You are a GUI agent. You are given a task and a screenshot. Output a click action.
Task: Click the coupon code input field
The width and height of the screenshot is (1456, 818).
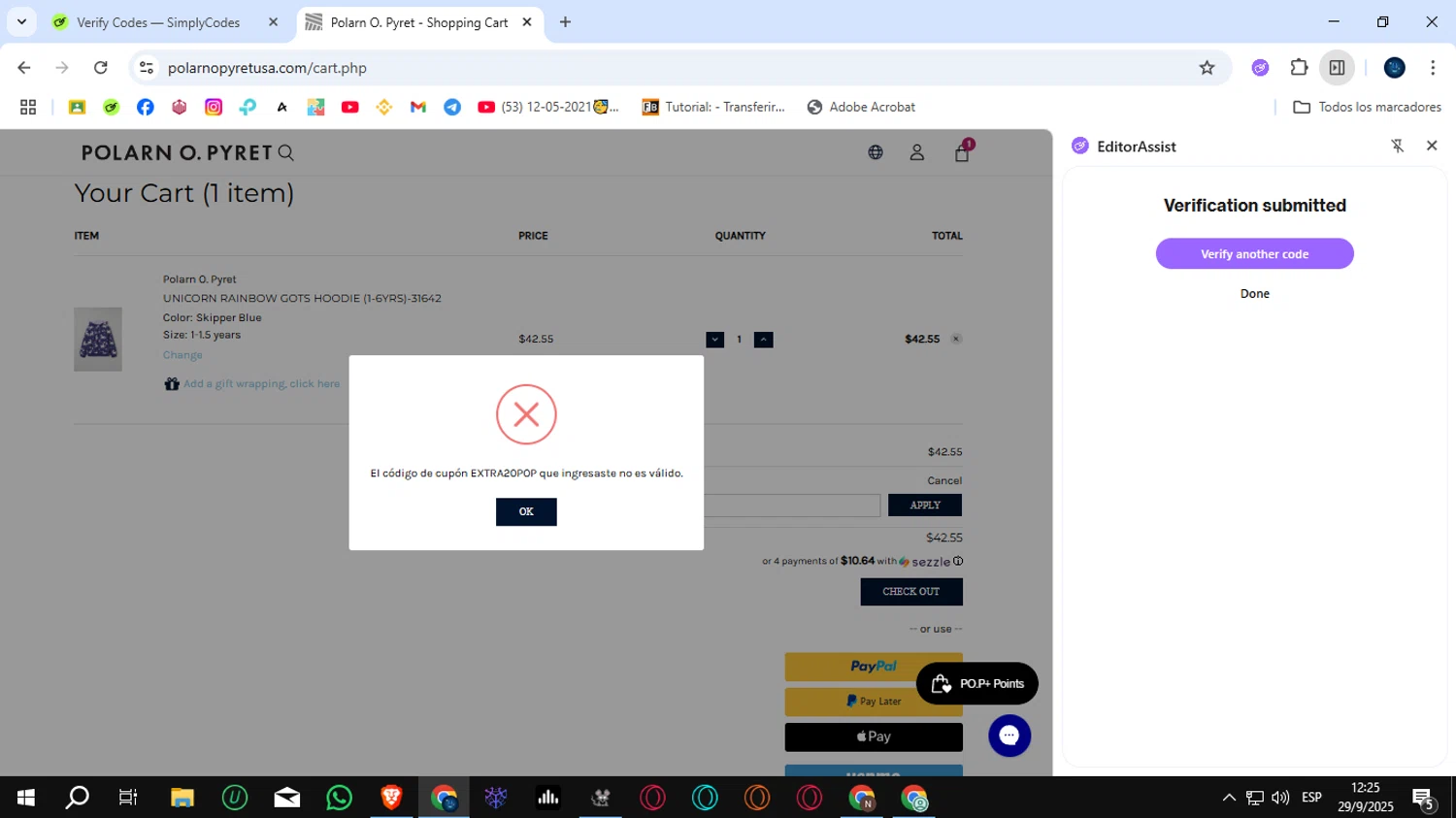(792, 505)
